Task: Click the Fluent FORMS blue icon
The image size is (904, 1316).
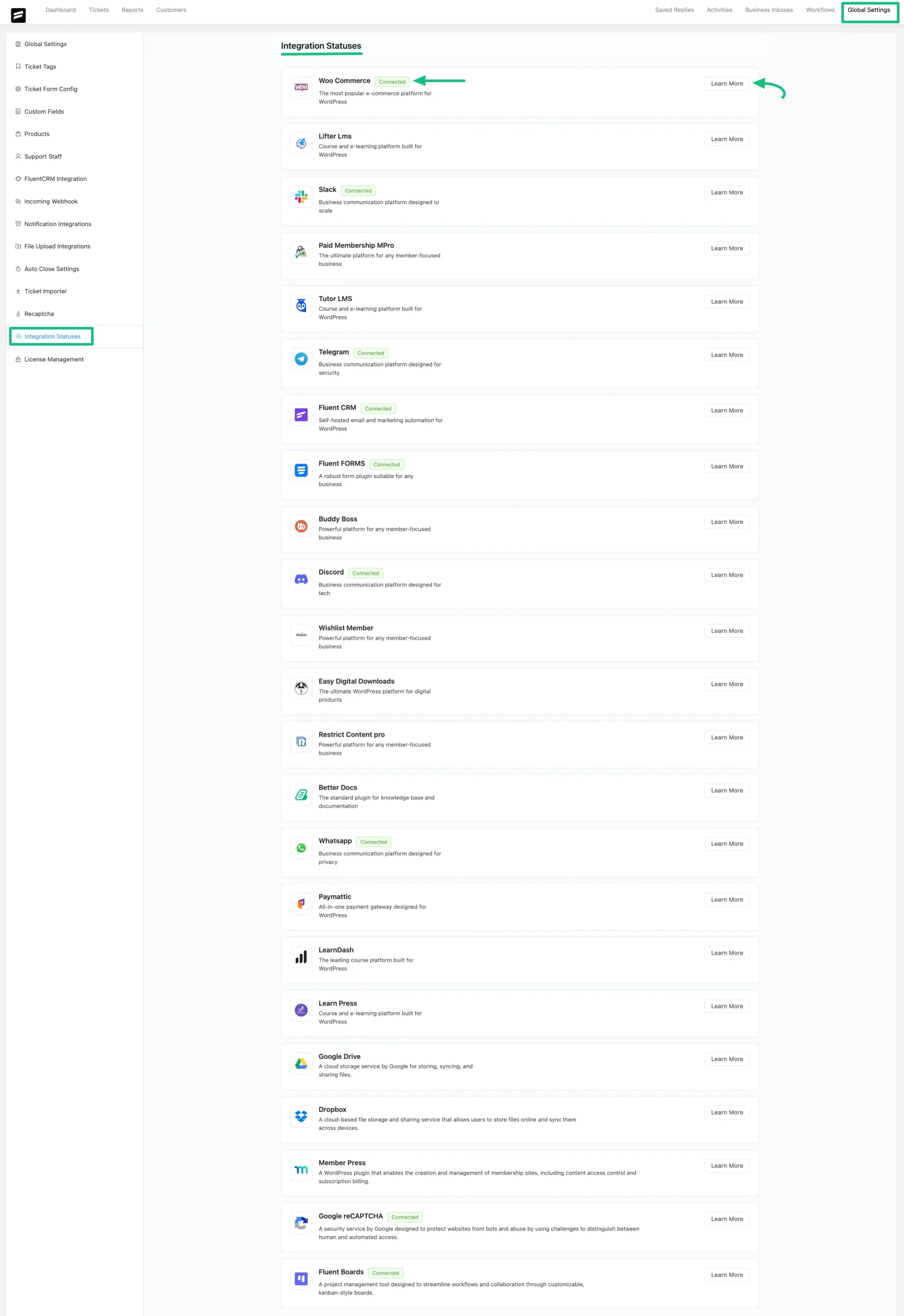Action: [x=301, y=470]
